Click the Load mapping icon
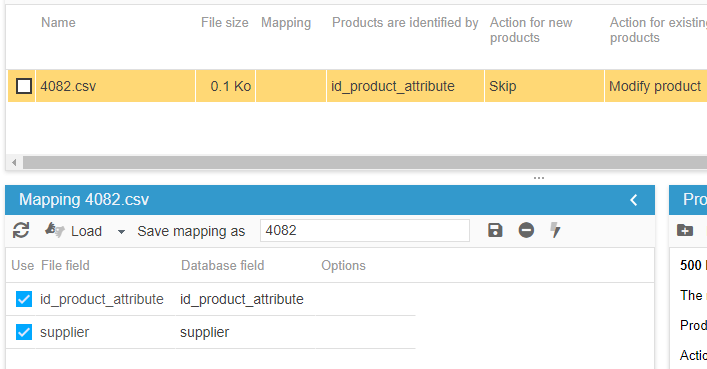Viewport: 707px width, 369px height. pos(55,230)
